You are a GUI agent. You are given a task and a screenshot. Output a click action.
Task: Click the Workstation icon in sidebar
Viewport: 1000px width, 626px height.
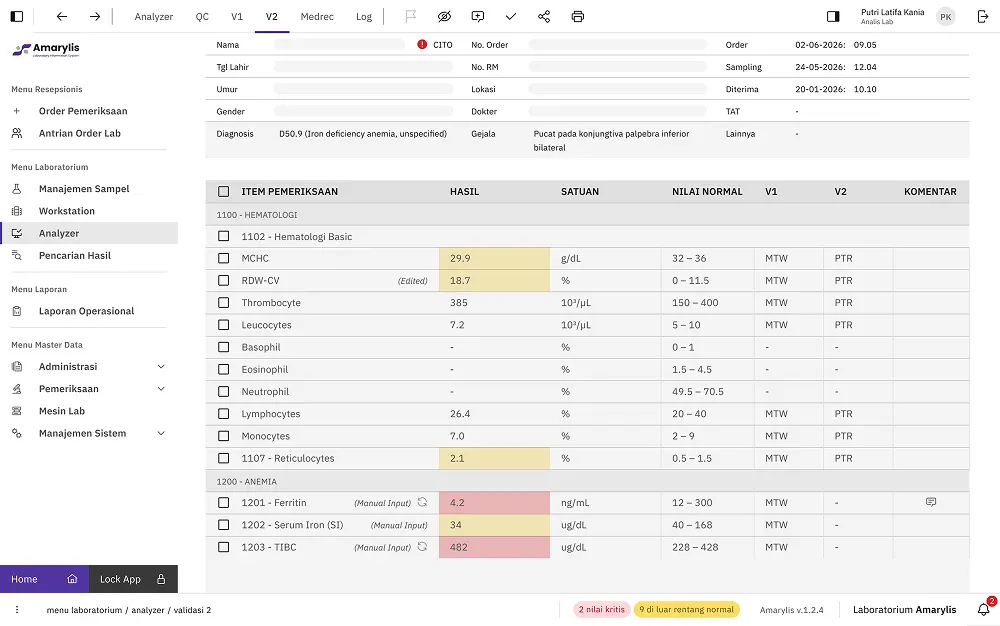pos(17,211)
